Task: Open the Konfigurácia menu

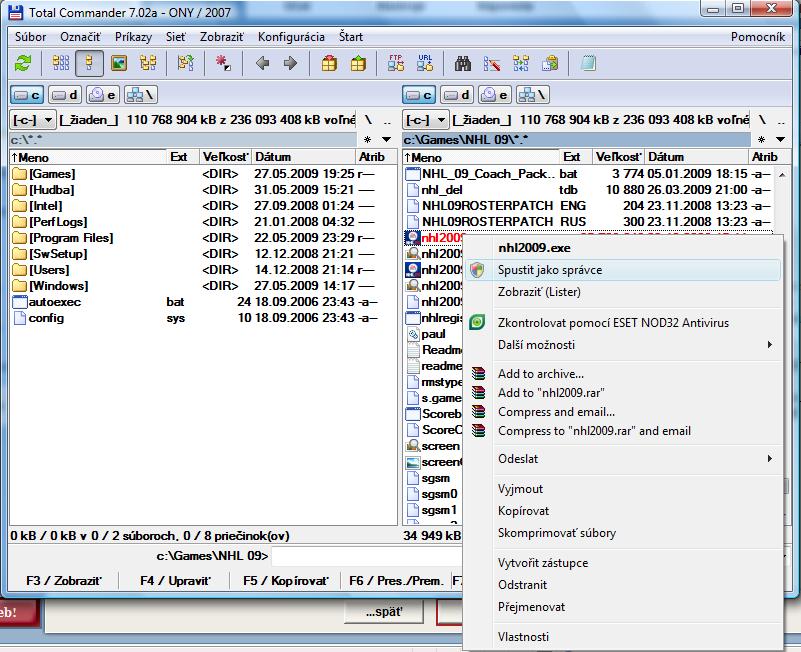Action: pyautogui.click(x=291, y=37)
